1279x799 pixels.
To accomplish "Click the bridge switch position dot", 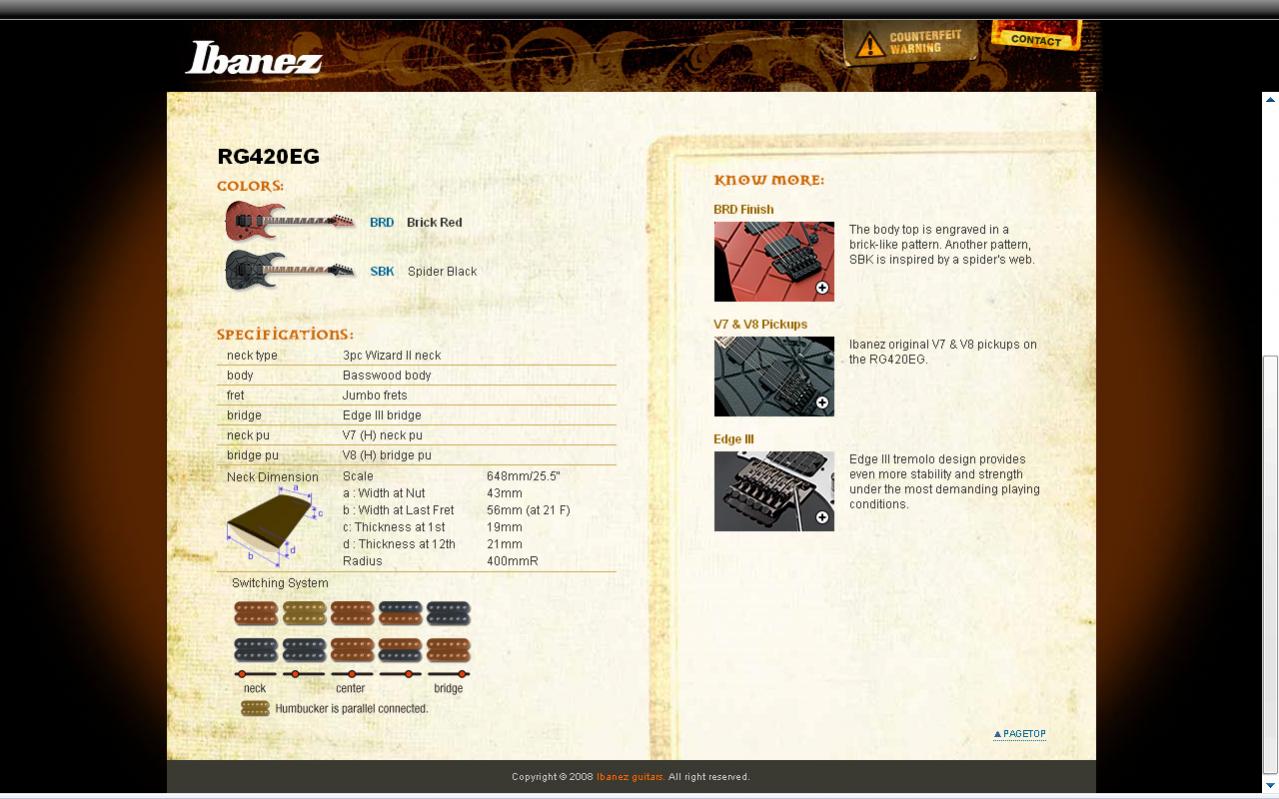I will tap(462, 674).
